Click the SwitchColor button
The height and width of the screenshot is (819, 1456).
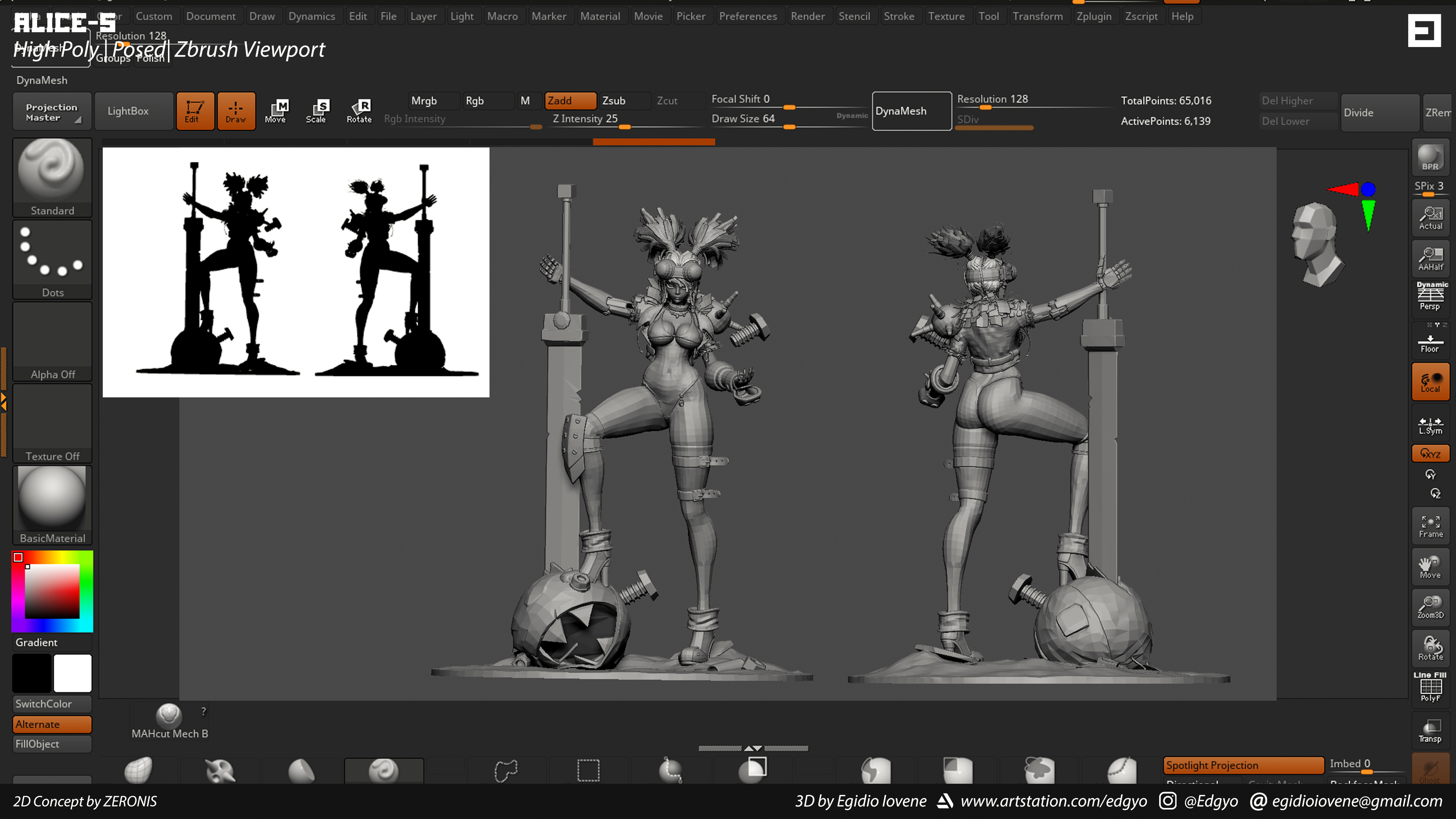52,704
